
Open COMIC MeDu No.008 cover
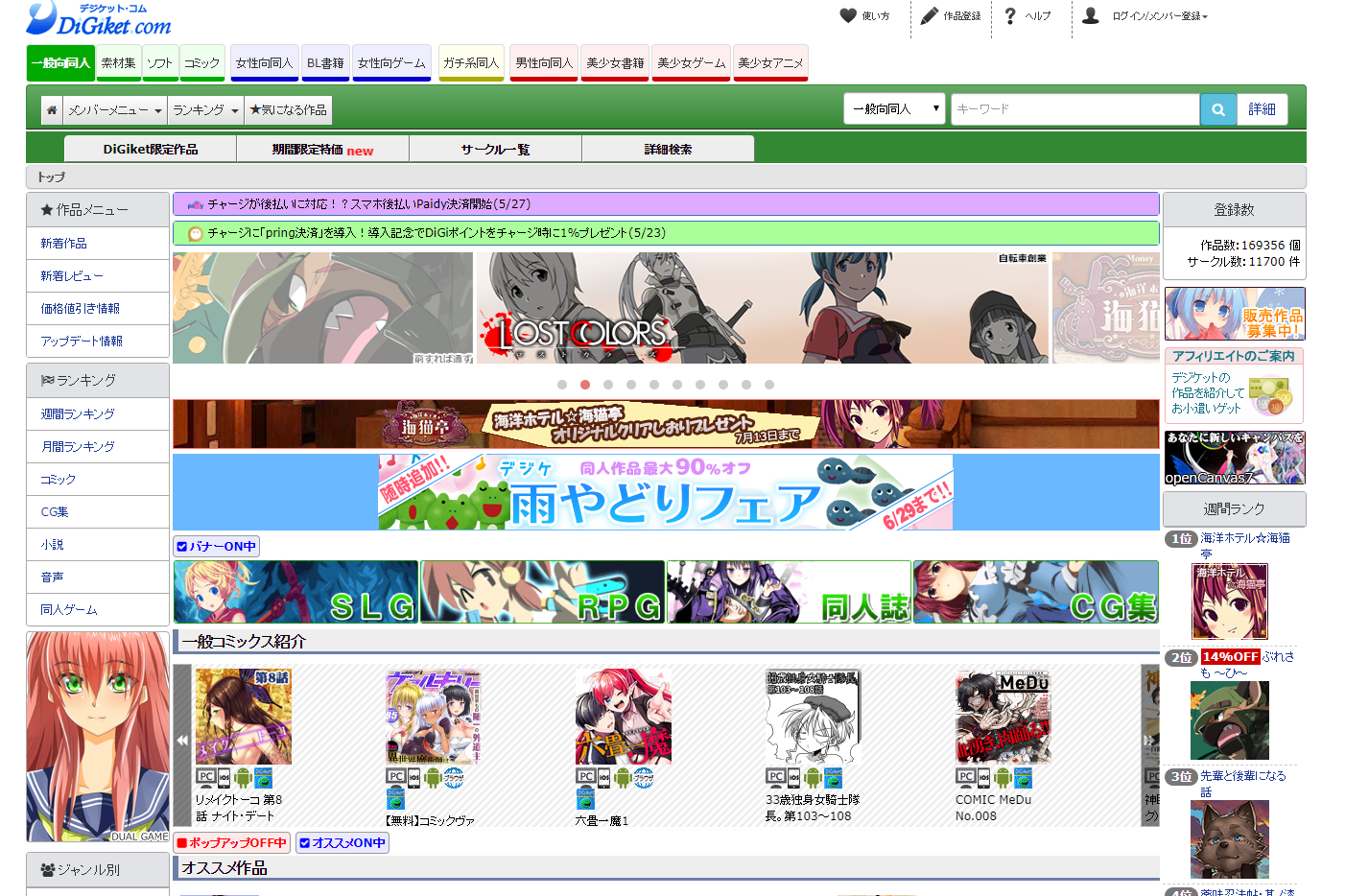1003,717
